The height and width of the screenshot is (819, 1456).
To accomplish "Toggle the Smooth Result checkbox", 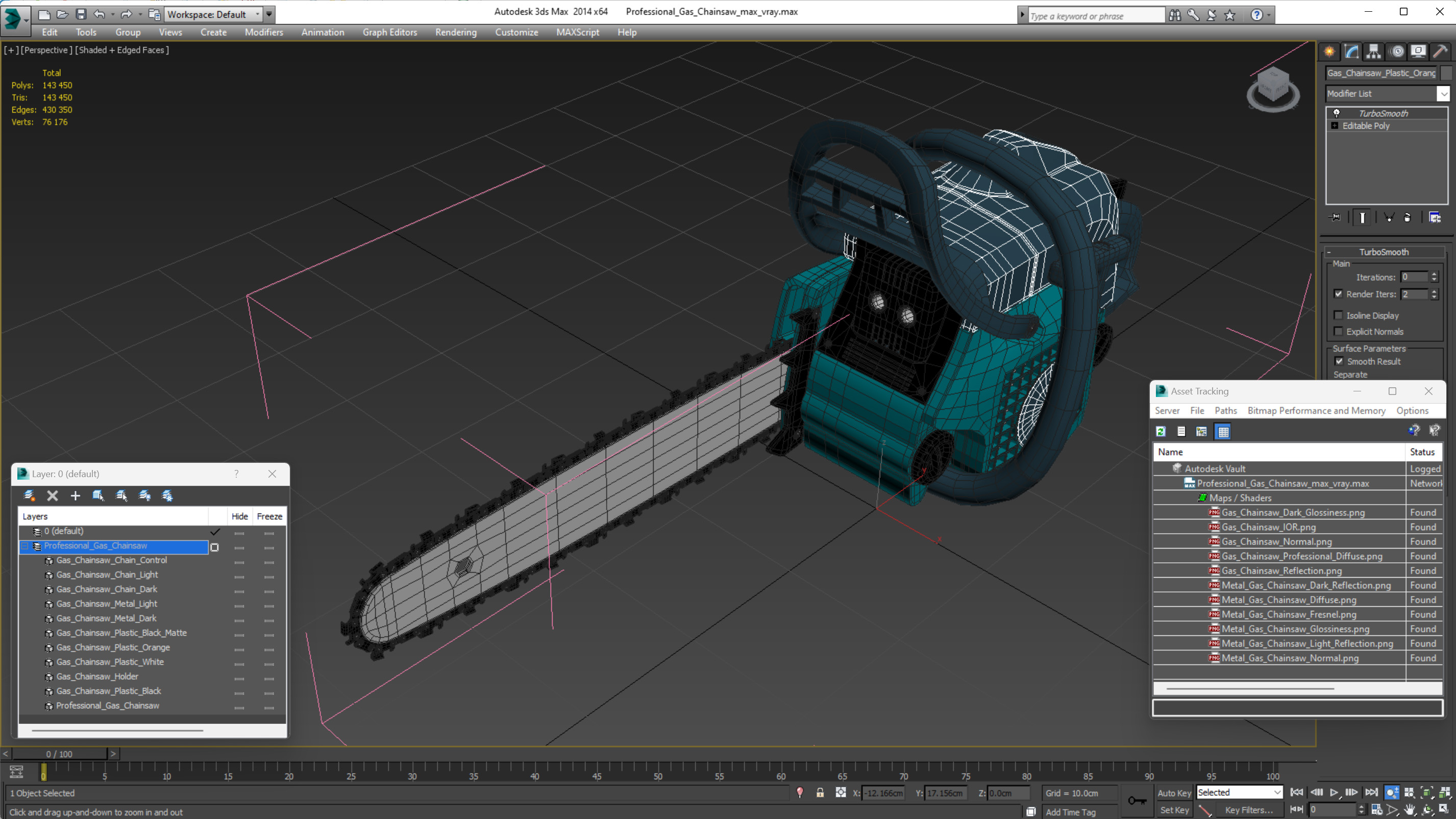I will 1339,361.
